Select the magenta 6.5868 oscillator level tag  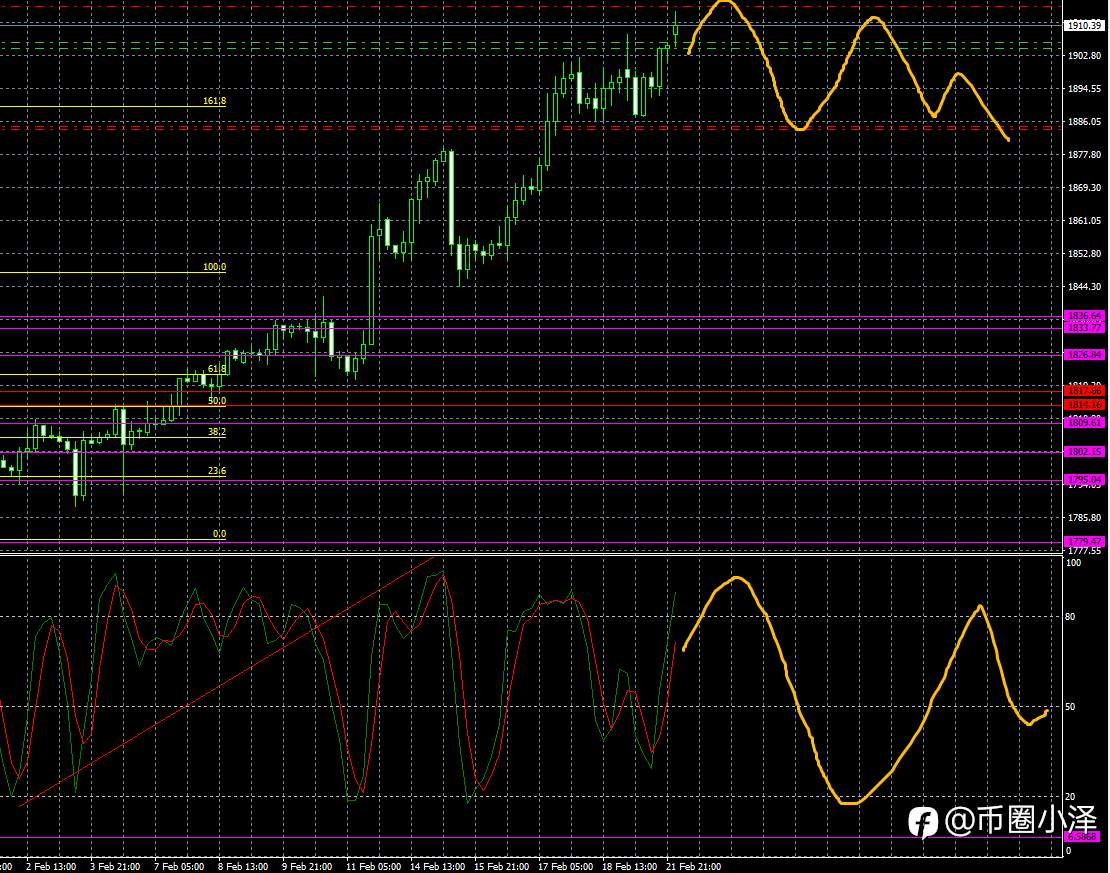tap(1082, 837)
